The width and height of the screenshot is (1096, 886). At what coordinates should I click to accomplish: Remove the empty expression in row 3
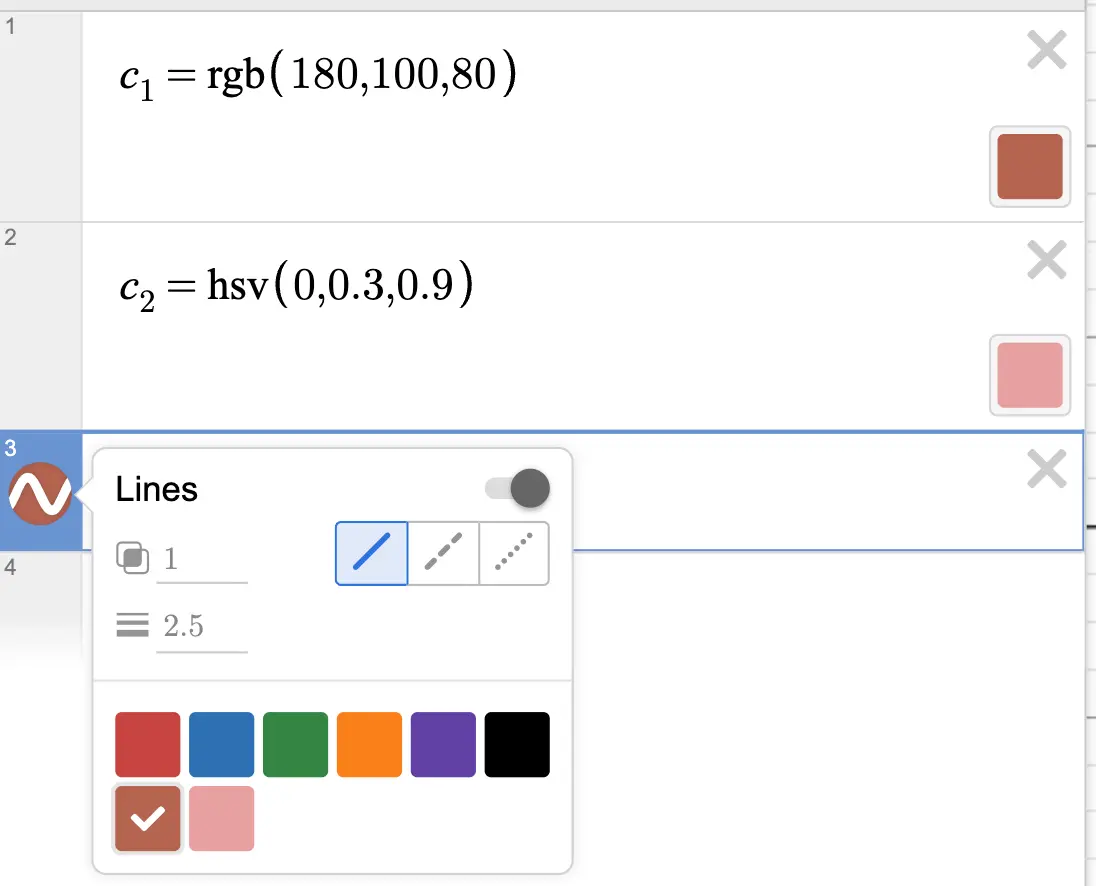click(1046, 469)
